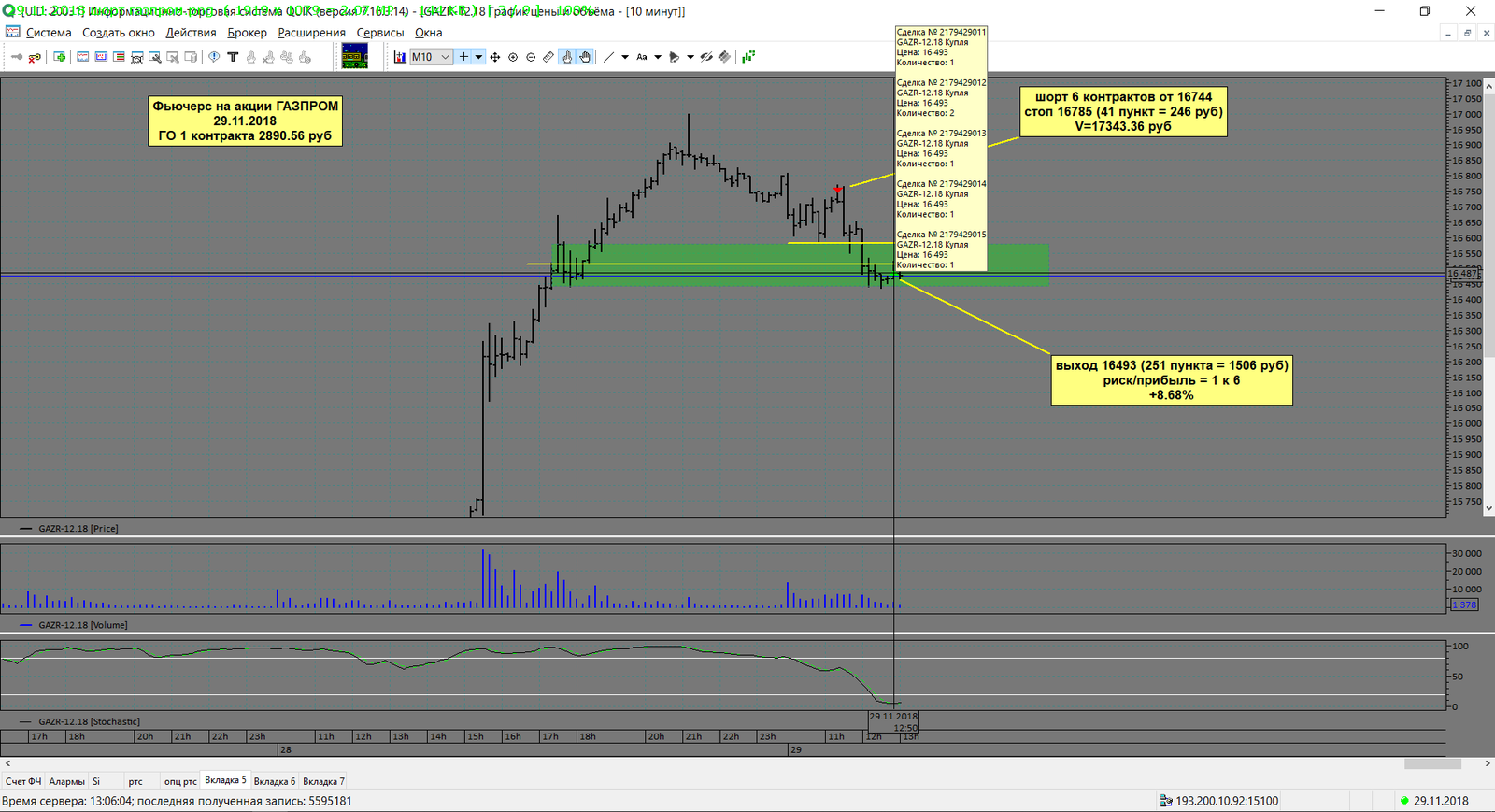1495x812 pixels.
Task: Click the blue exclamation notification icon
Action: coord(214,57)
